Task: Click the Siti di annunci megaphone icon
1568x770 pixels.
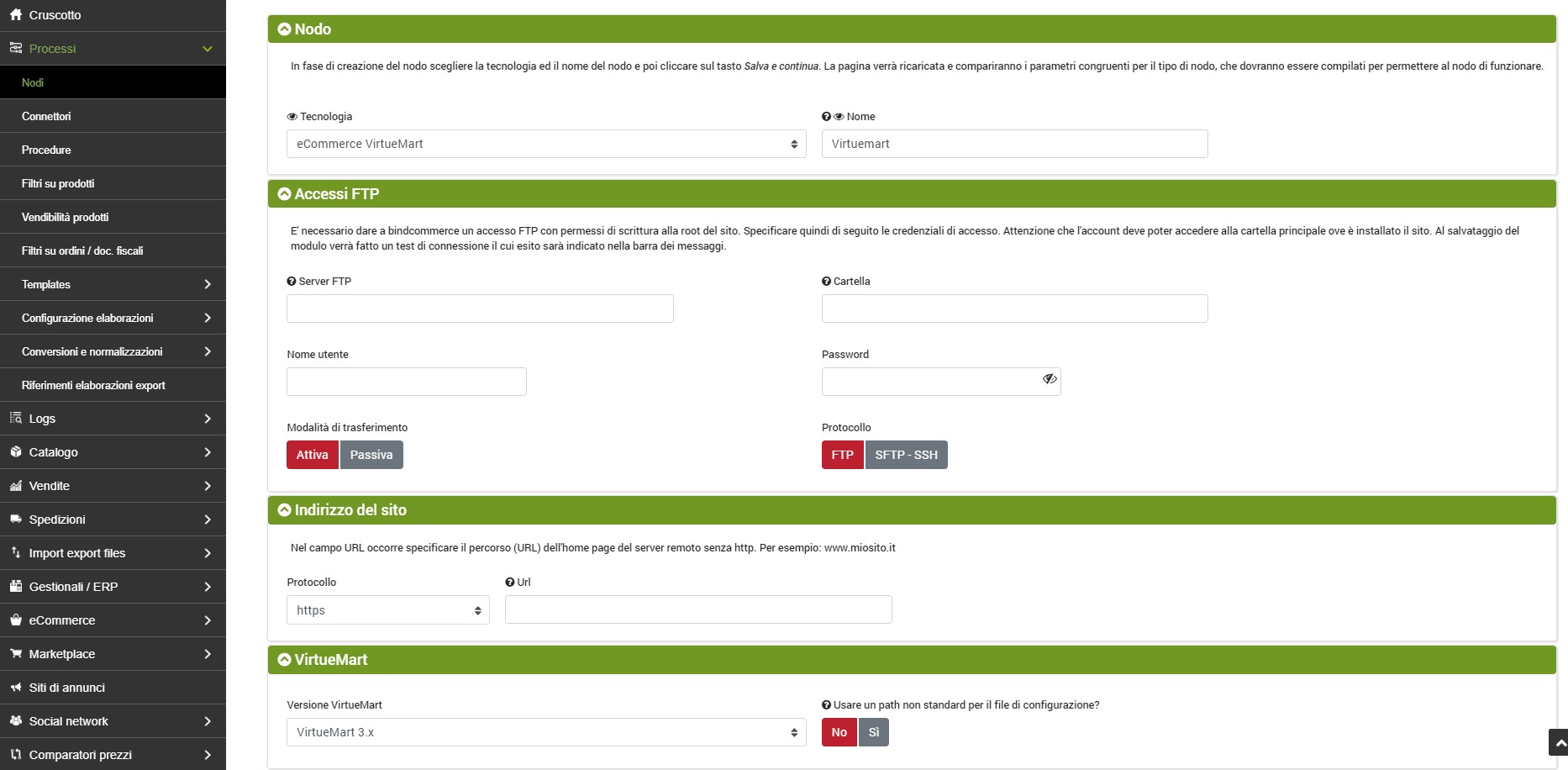Action: [16, 687]
